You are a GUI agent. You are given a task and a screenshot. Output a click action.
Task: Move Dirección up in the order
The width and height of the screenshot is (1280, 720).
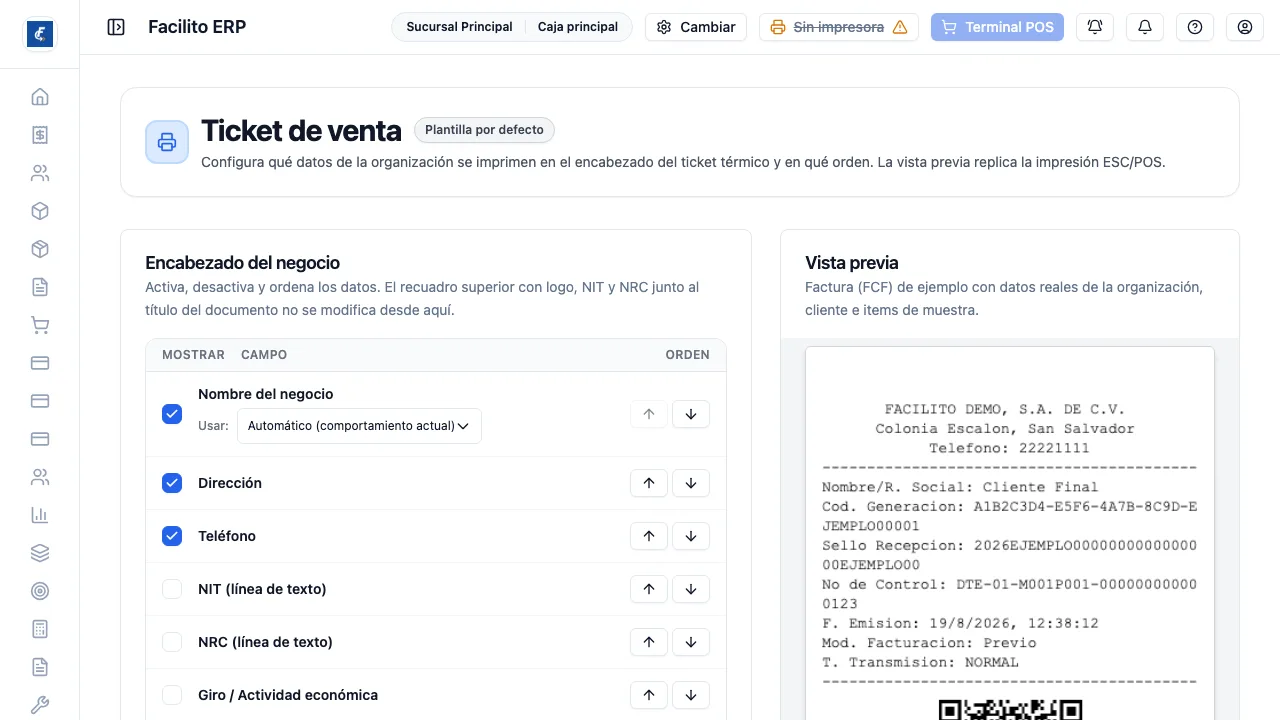point(649,483)
